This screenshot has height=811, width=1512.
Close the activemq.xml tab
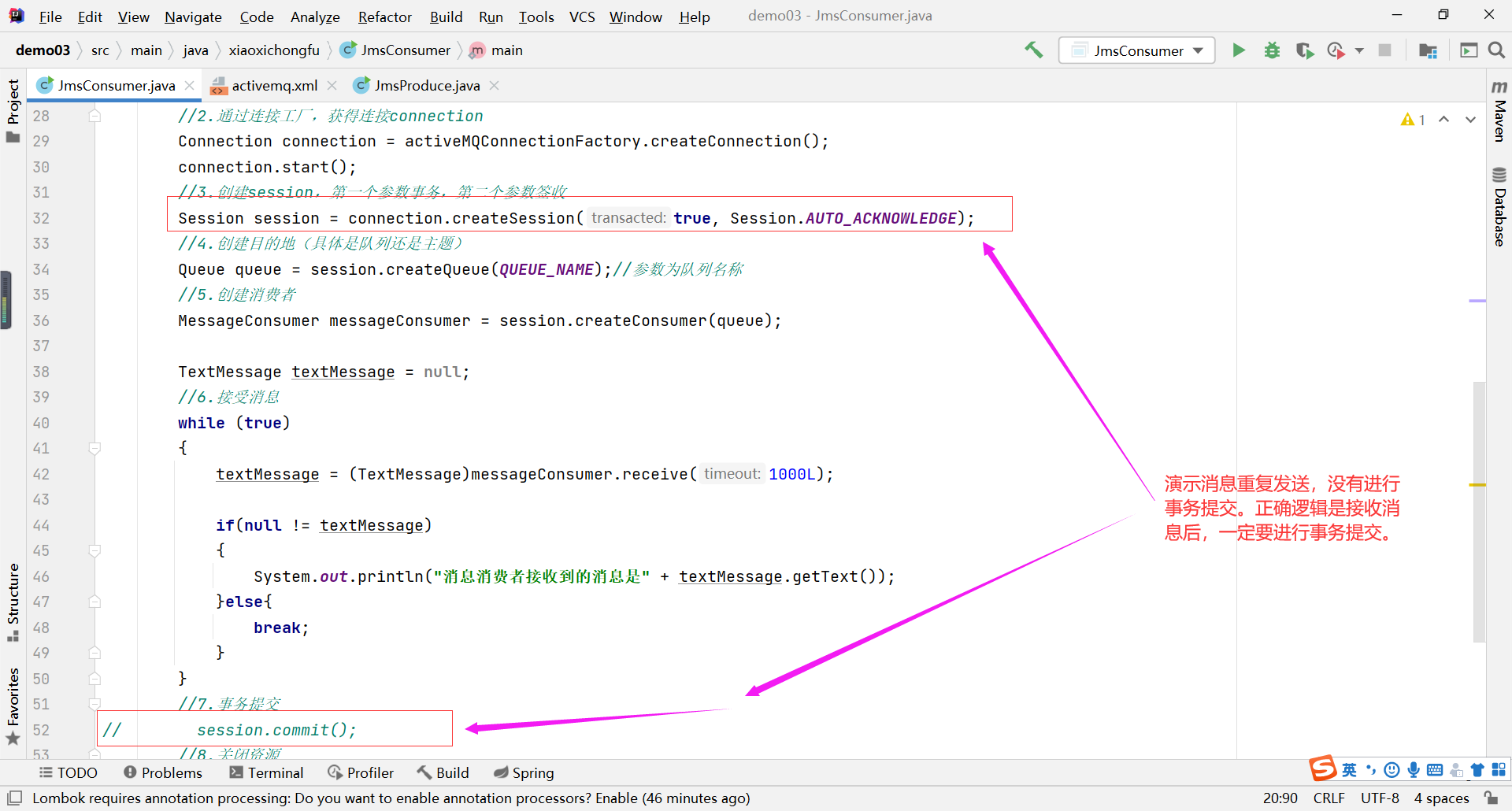pyautogui.click(x=332, y=85)
